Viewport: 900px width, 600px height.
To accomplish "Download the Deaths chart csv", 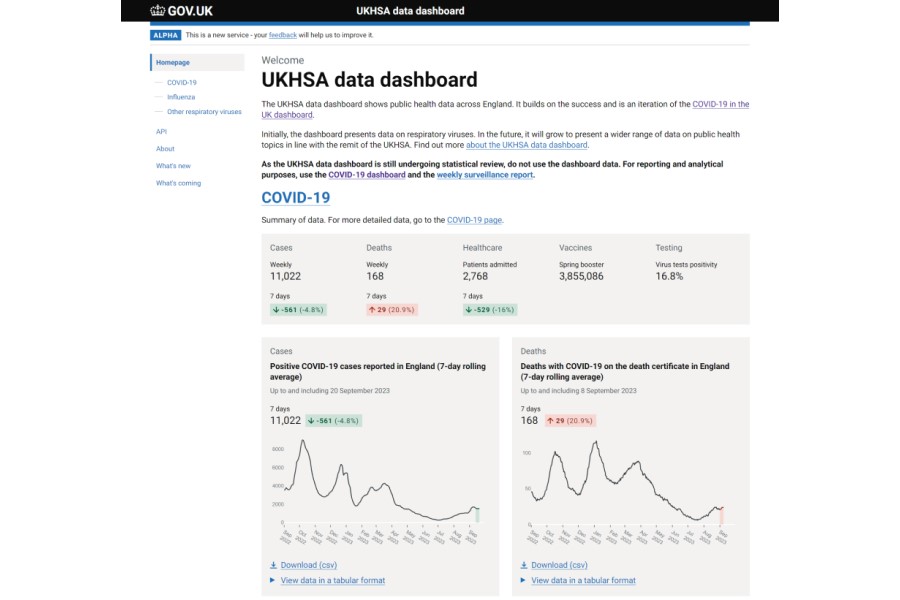I will pyautogui.click(x=559, y=565).
